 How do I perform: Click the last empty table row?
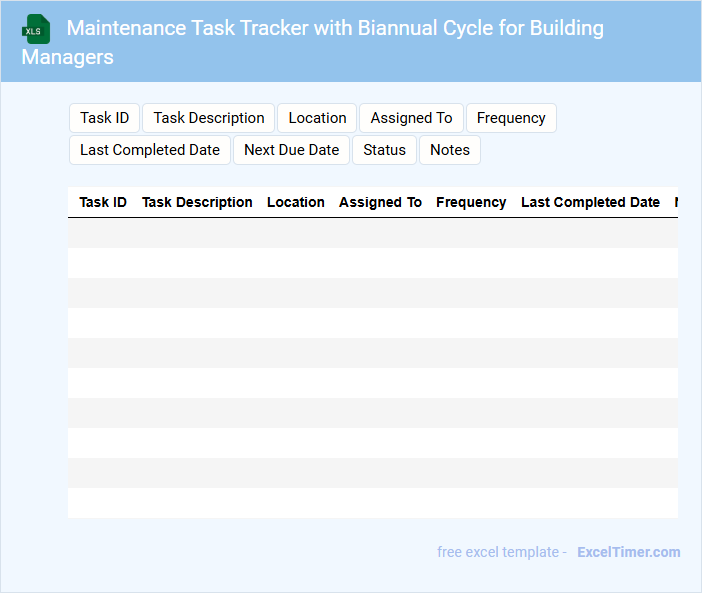tap(372, 503)
